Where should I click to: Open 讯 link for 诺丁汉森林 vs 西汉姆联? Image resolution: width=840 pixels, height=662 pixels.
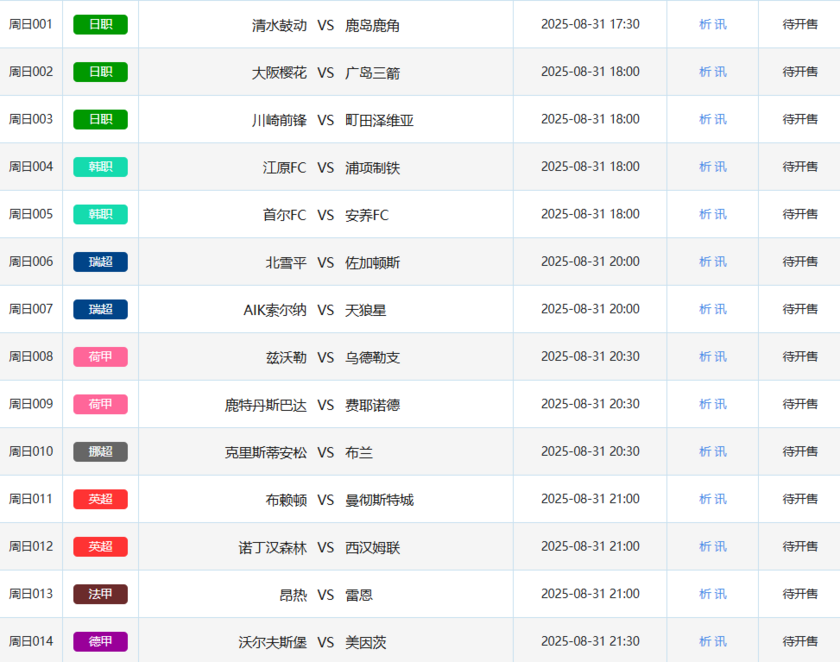(721, 547)
